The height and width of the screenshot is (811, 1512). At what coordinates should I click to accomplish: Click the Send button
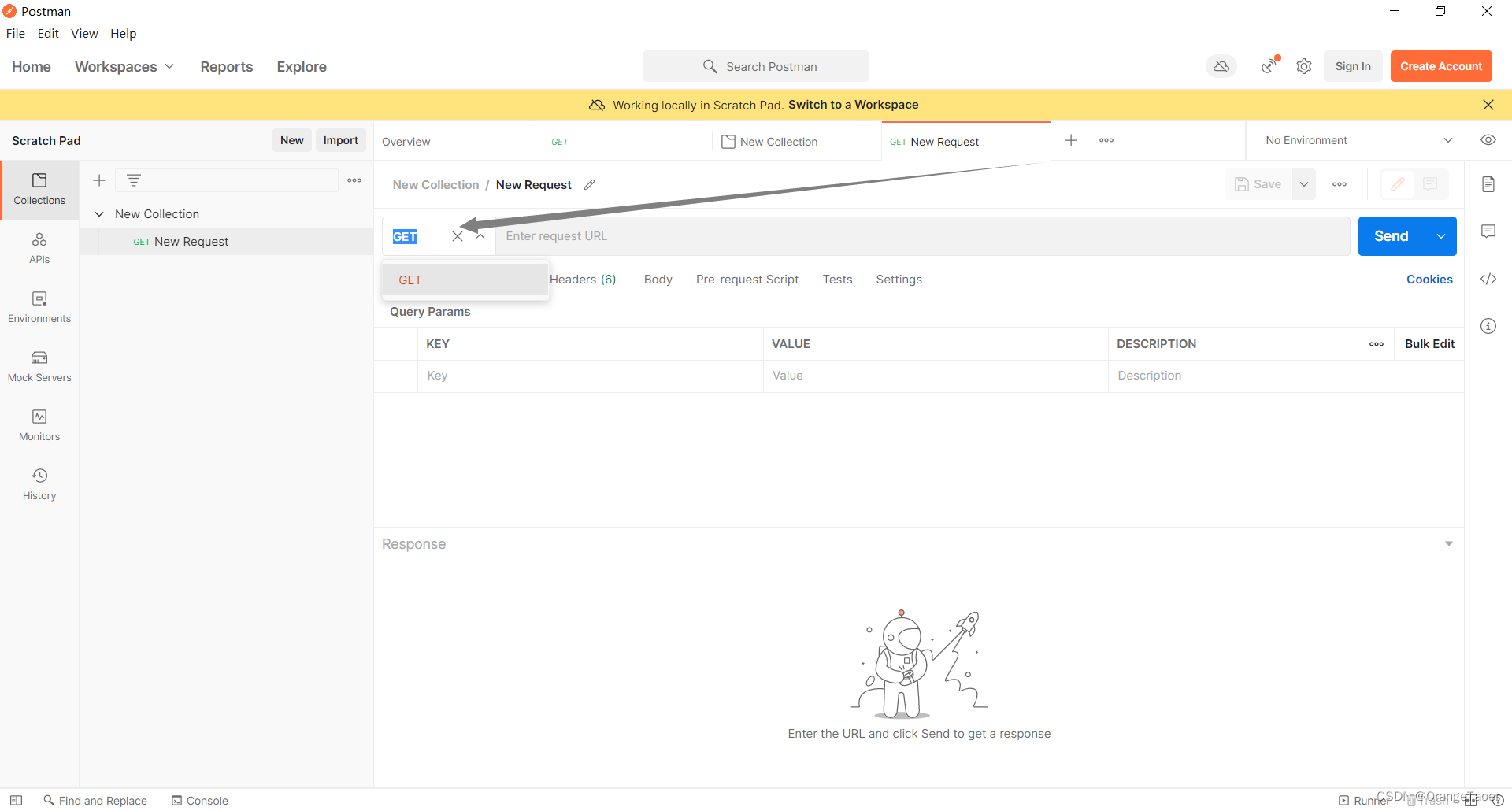tap(1392, 236)
